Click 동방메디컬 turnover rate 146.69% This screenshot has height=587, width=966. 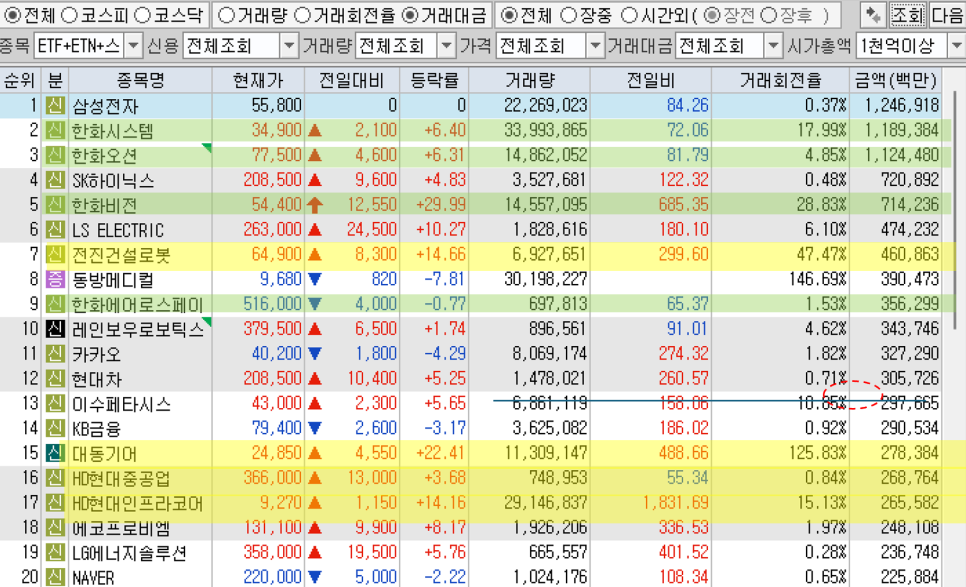click(818, 279)
